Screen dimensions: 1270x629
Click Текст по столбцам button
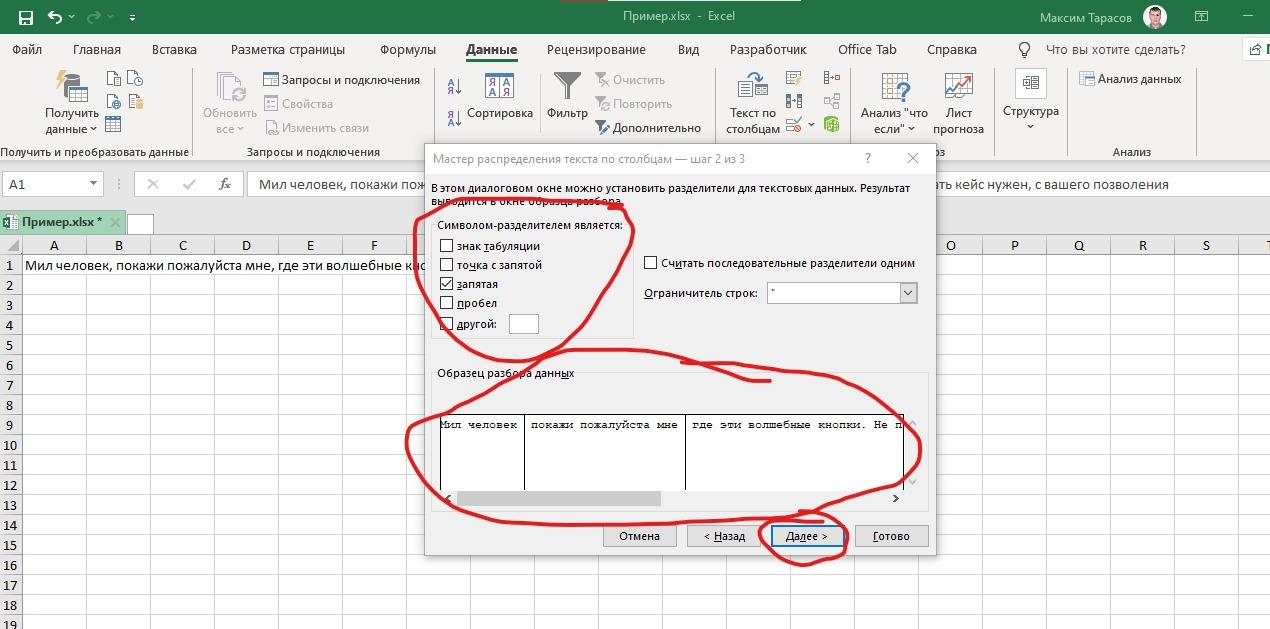(753, 104)
